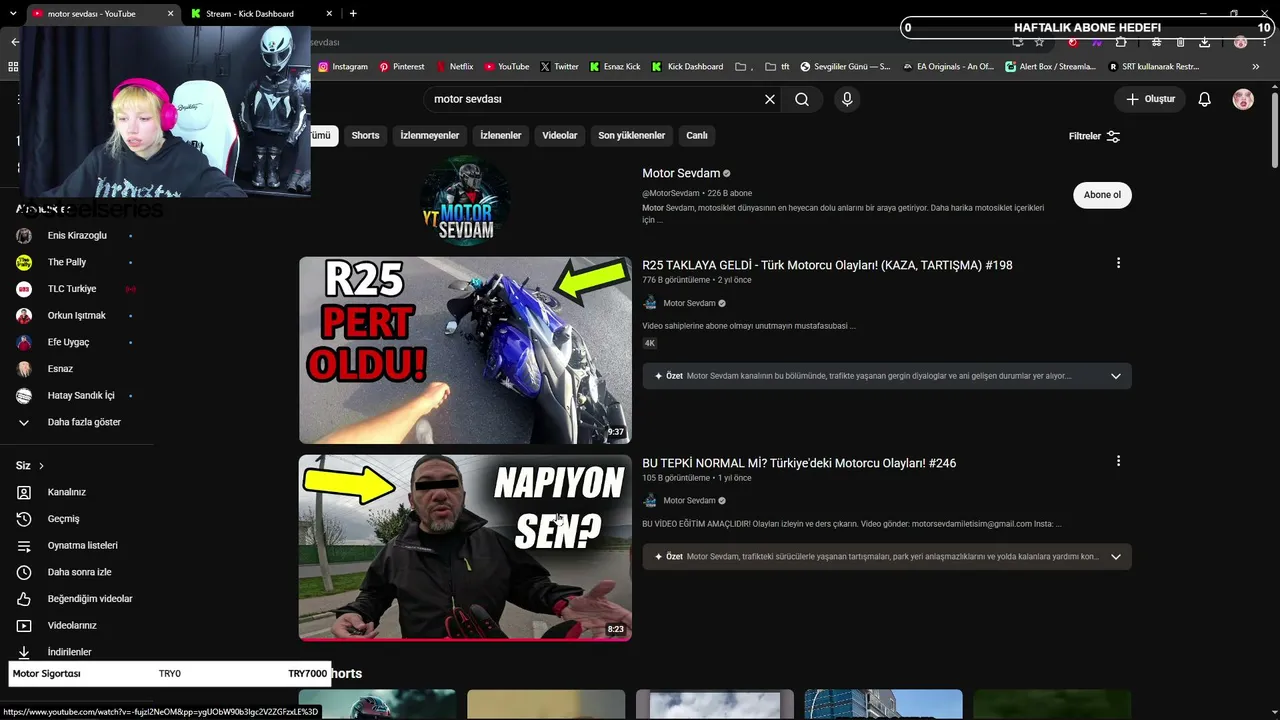Viewport: 1280px width, 720px height.
Task: Open the BU TEPKİ NORMAL Mİ video title
Action: [x=799, y=463]
